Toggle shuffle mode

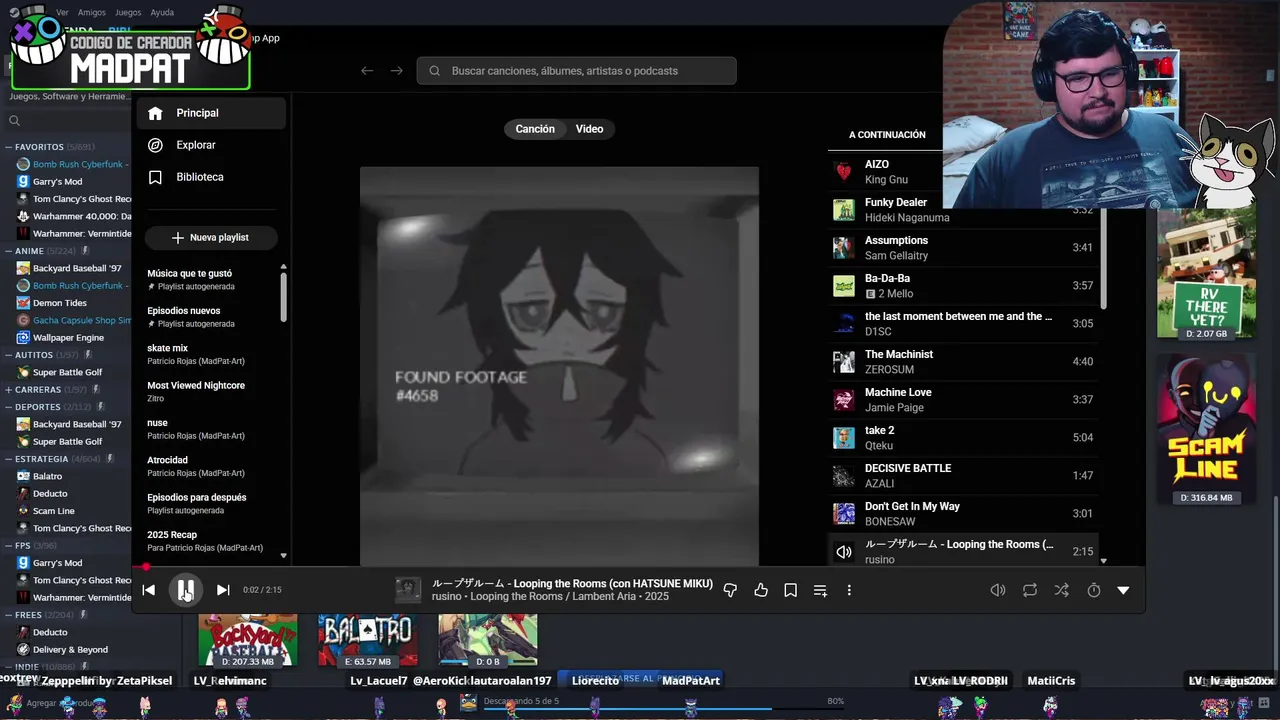click(x=1062, y=590)
